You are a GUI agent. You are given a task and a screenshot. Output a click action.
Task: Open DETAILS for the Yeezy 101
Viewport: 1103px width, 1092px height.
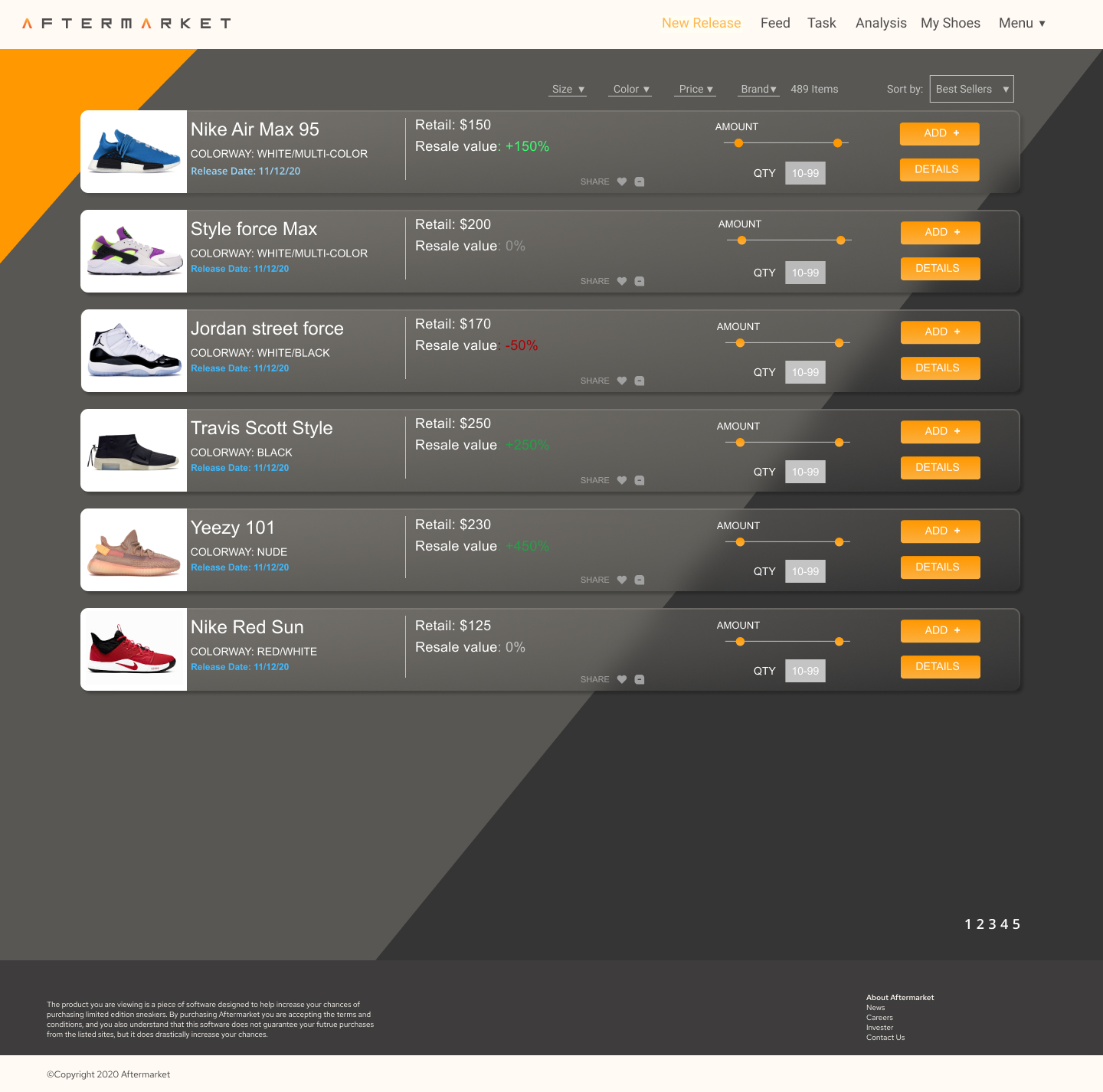pyautogui.click(x=940, y=567)
